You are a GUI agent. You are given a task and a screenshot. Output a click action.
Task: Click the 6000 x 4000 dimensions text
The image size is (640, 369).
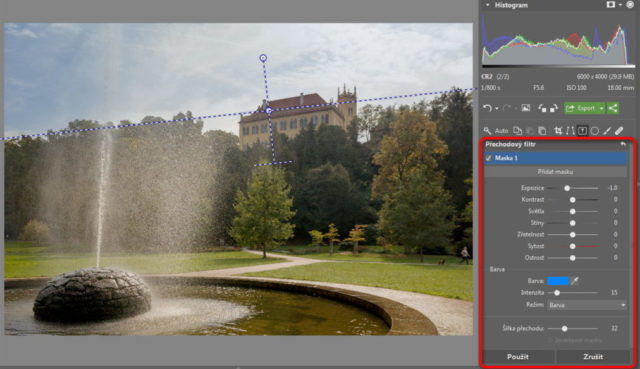591,77
